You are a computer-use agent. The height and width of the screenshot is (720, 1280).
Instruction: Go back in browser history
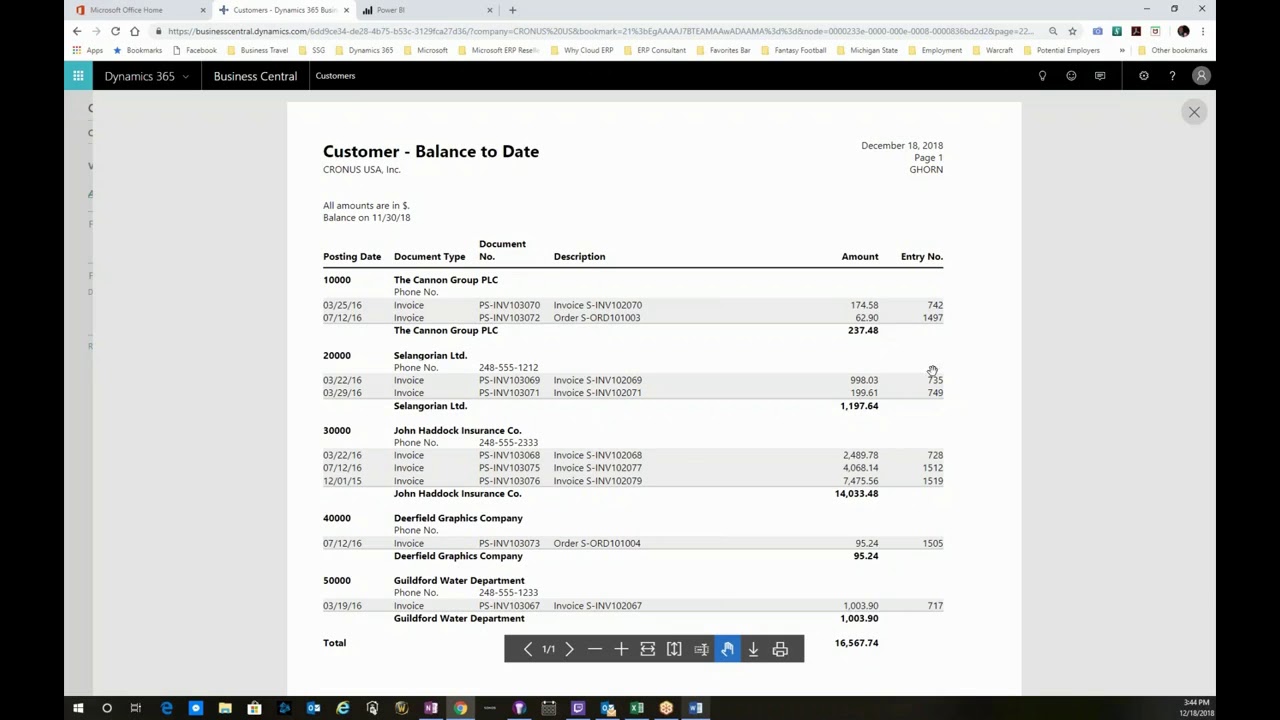tap(77, 31)
